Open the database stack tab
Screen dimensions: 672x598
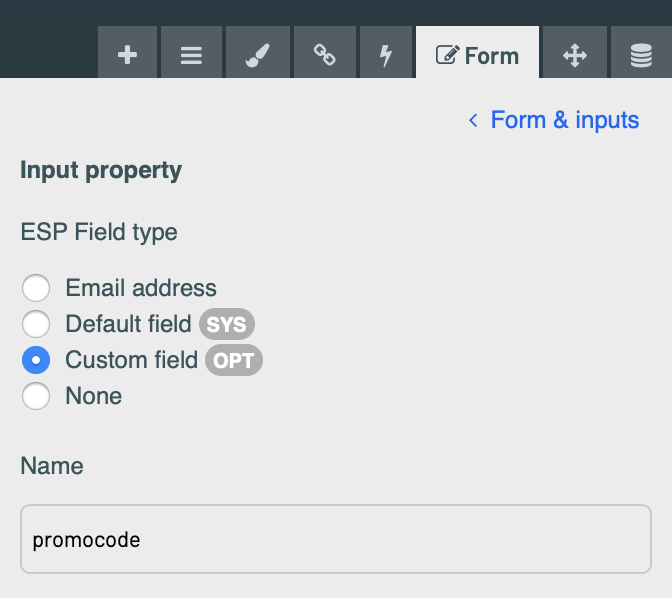pyautogui.click(x=641, y=52)
